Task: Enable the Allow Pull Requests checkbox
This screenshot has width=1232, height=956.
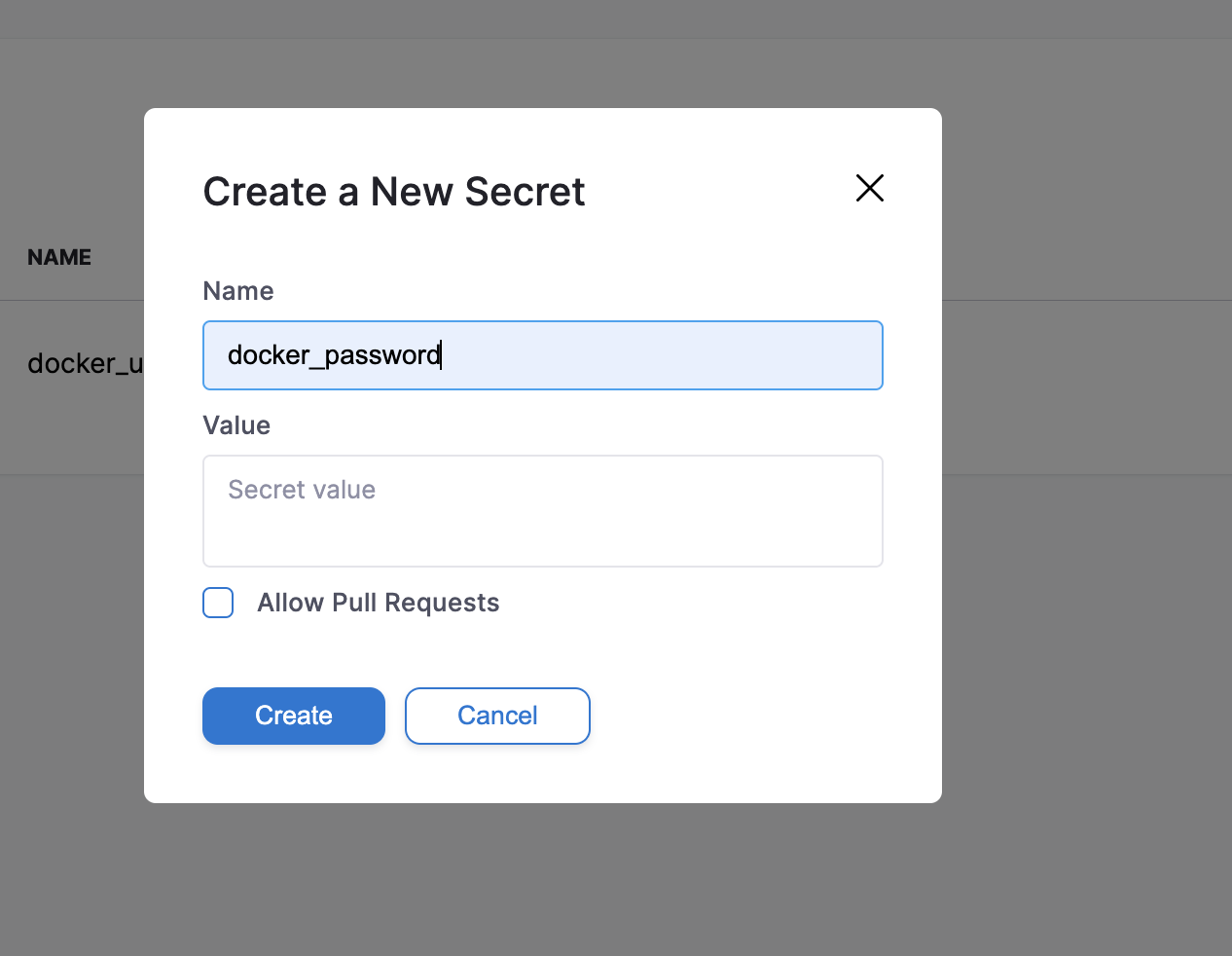Action: pyautogui.click(x=218, y=603)
